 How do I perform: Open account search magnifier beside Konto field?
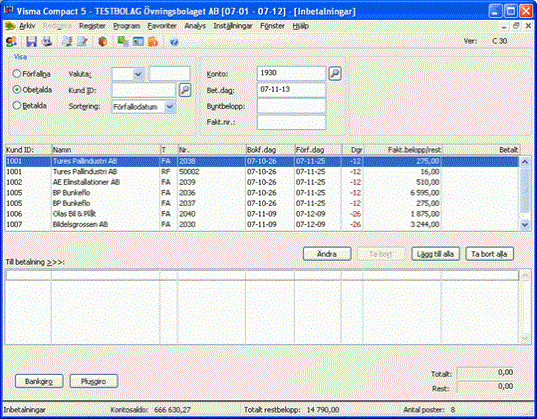click(335, 73)
